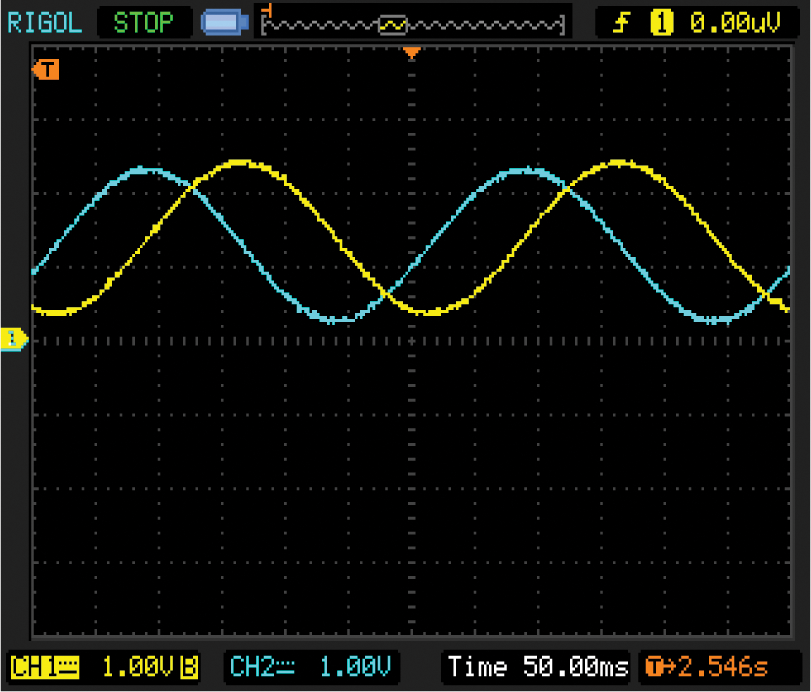Click the orange horizontal trigger position arrow

(x=410, y=53)
